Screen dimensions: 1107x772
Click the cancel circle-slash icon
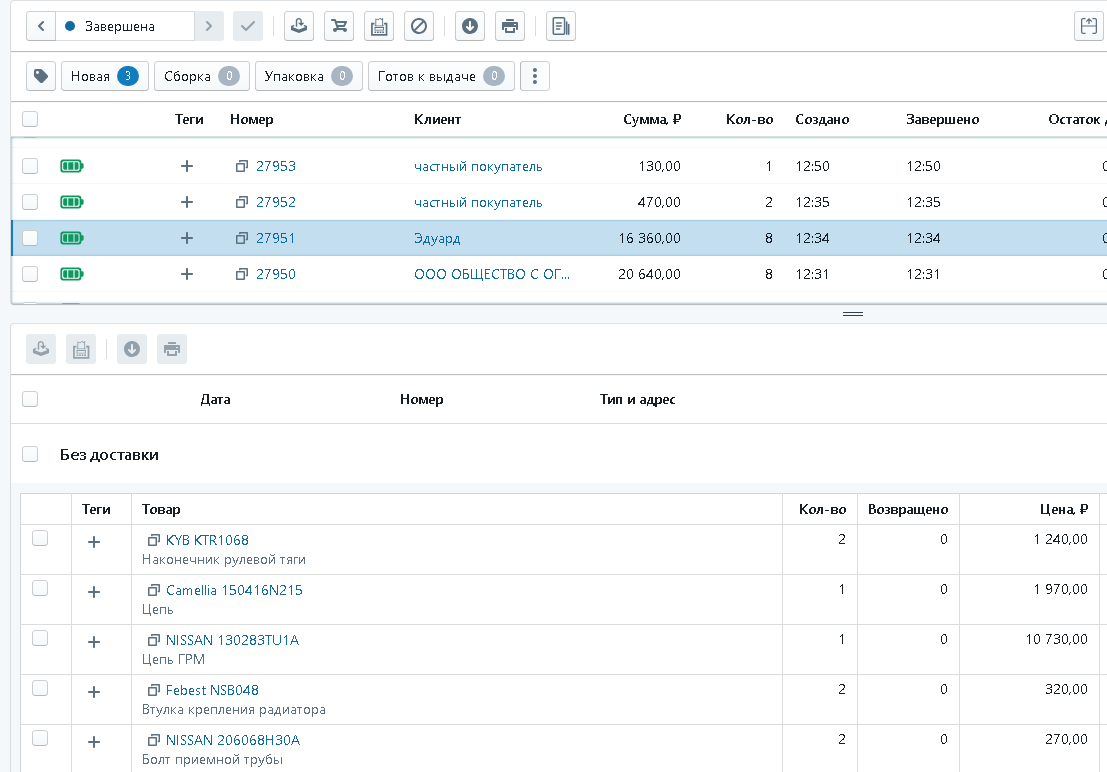[419, 27]
